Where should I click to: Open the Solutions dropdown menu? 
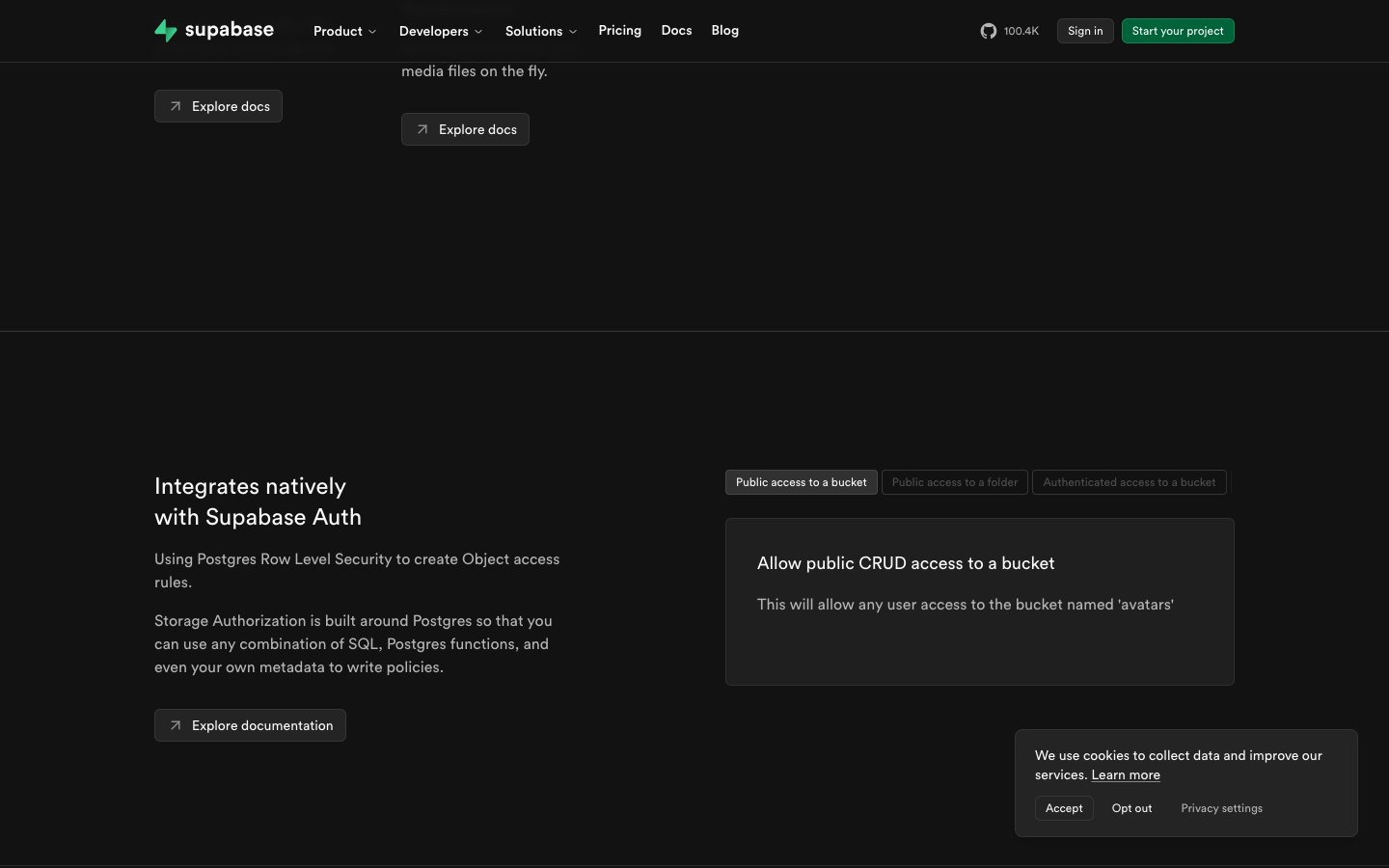540,31
